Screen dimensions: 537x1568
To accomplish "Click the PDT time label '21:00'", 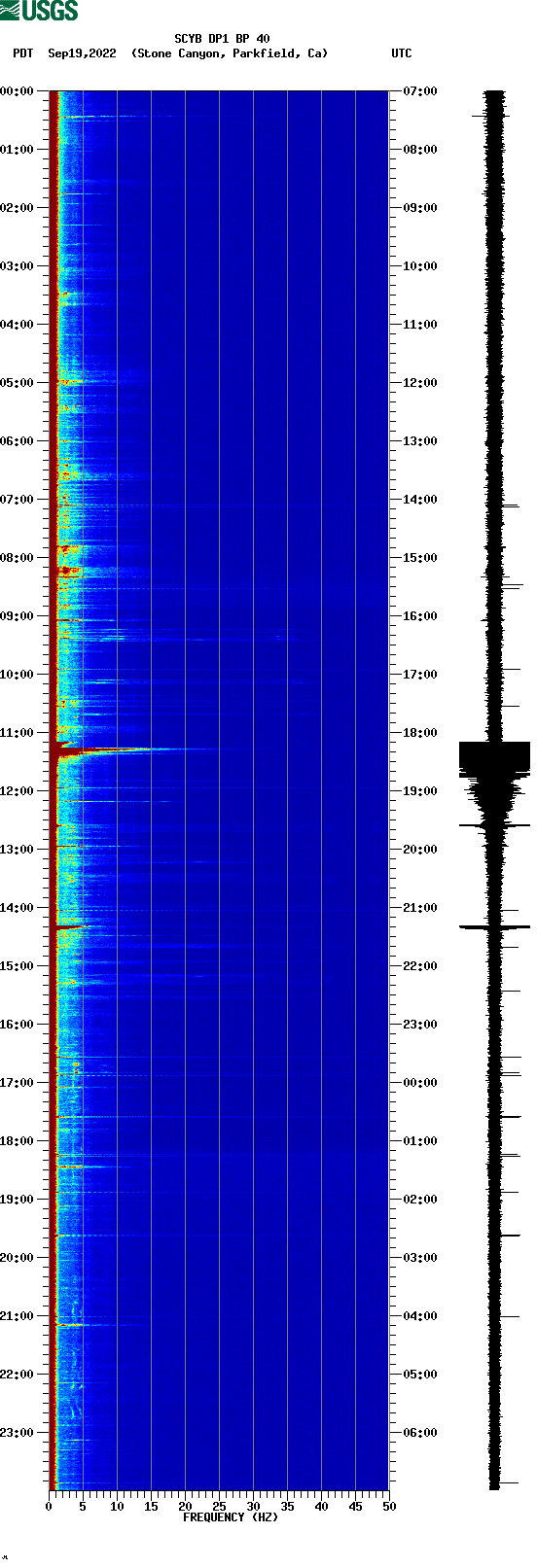I will click(x=18, y=1316).
